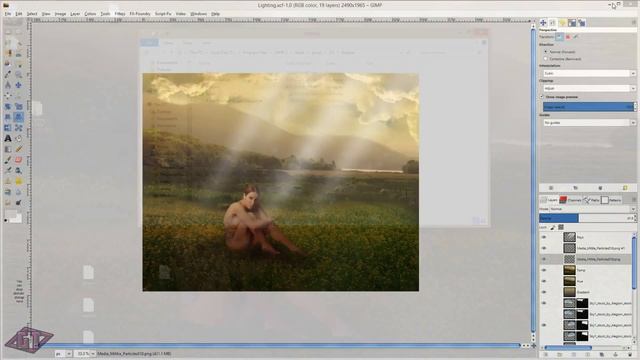Viewport: 640px width, 360px height.
Task: Select the Heal tool
Action: [x=18, y=181]
